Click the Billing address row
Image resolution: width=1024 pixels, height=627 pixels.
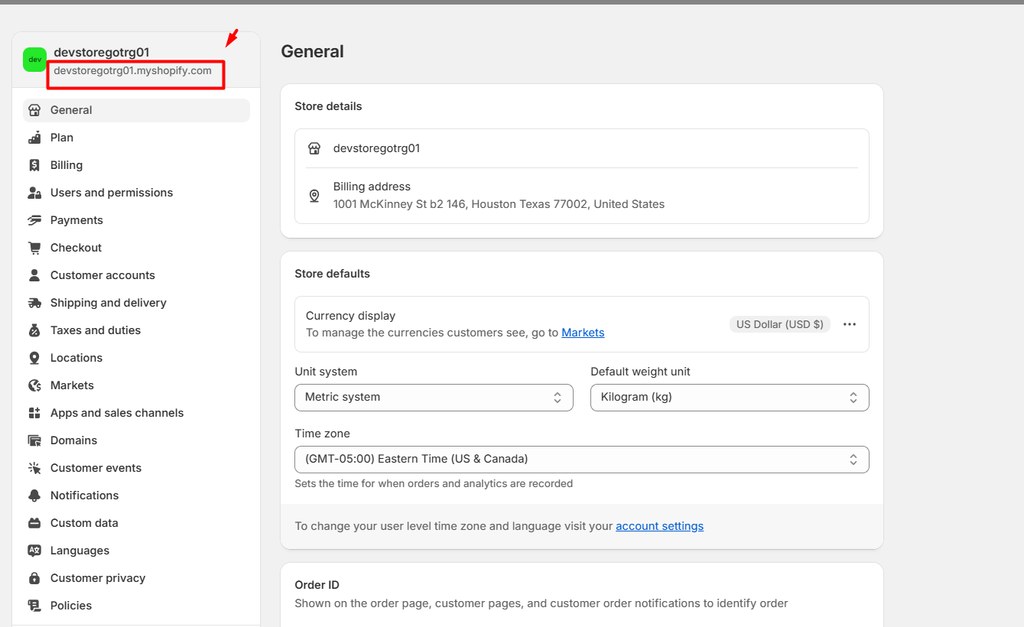point(581,195)
